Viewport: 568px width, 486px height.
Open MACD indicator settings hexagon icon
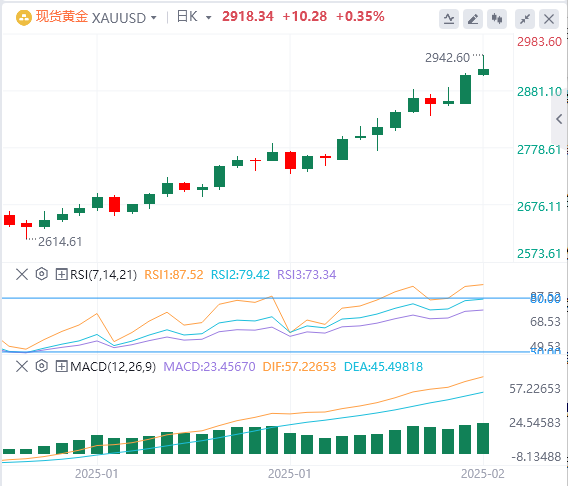point(42,366)
